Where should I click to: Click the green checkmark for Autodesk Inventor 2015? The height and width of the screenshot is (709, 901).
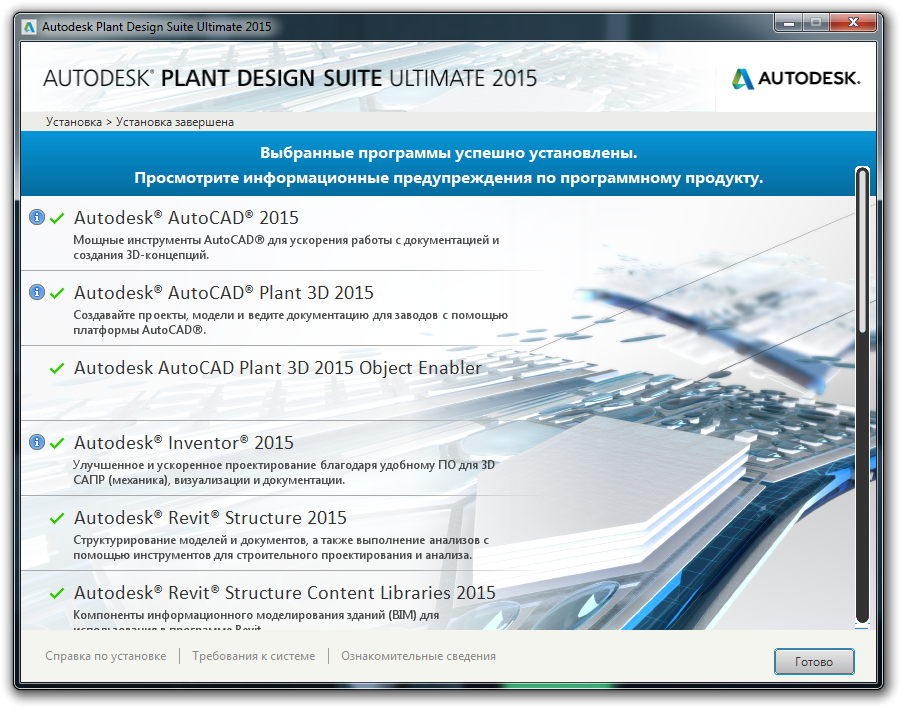click(57, 443)
